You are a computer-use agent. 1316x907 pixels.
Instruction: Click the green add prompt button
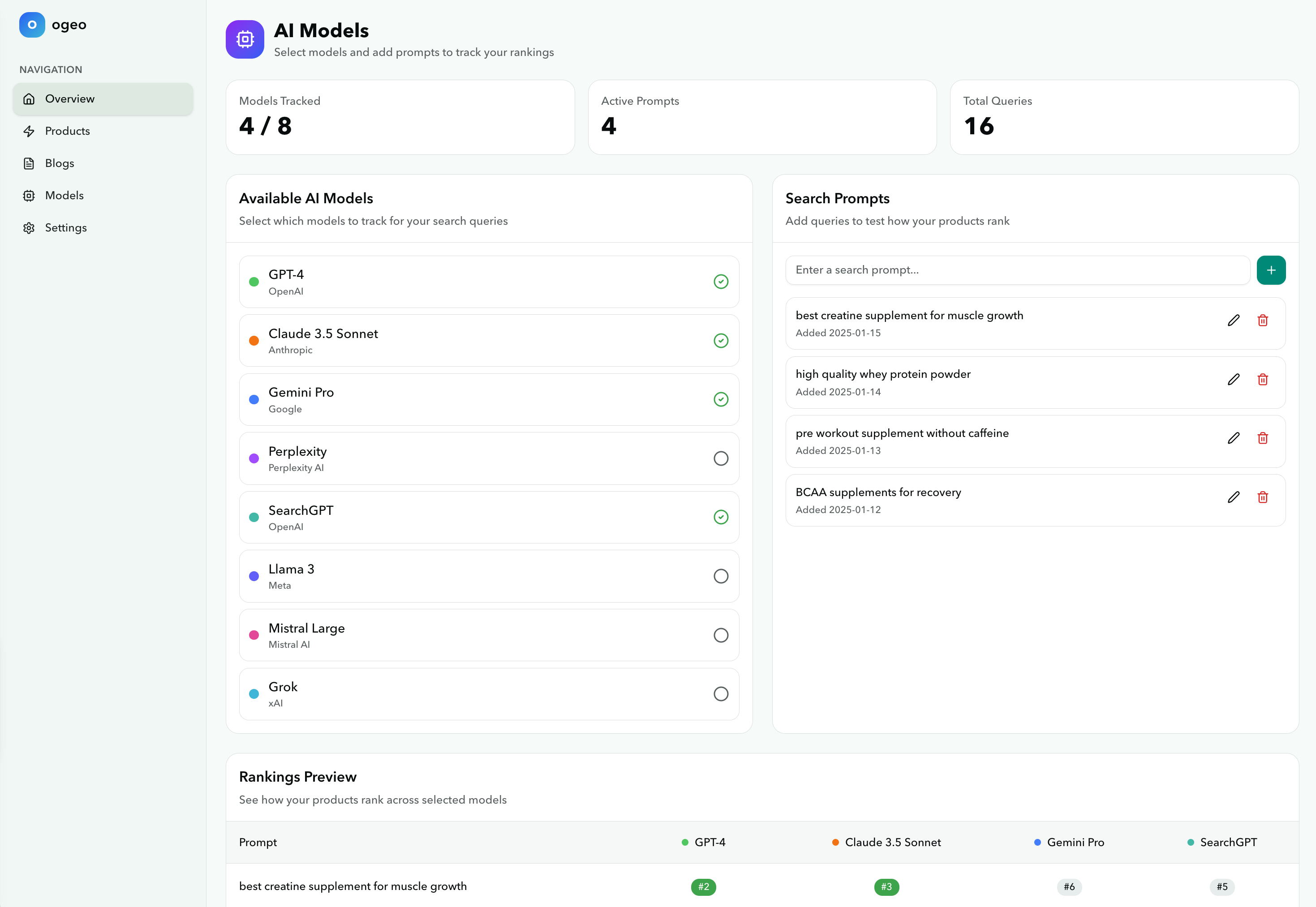1272,270
